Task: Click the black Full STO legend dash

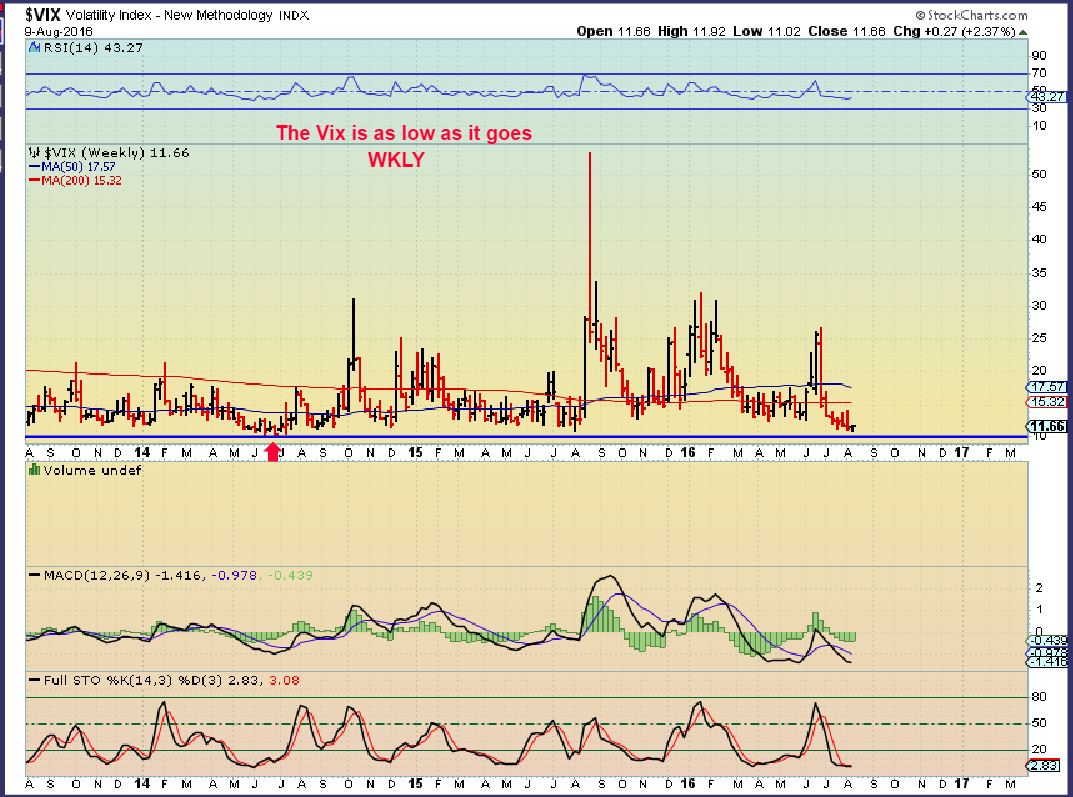Action: 35,681
